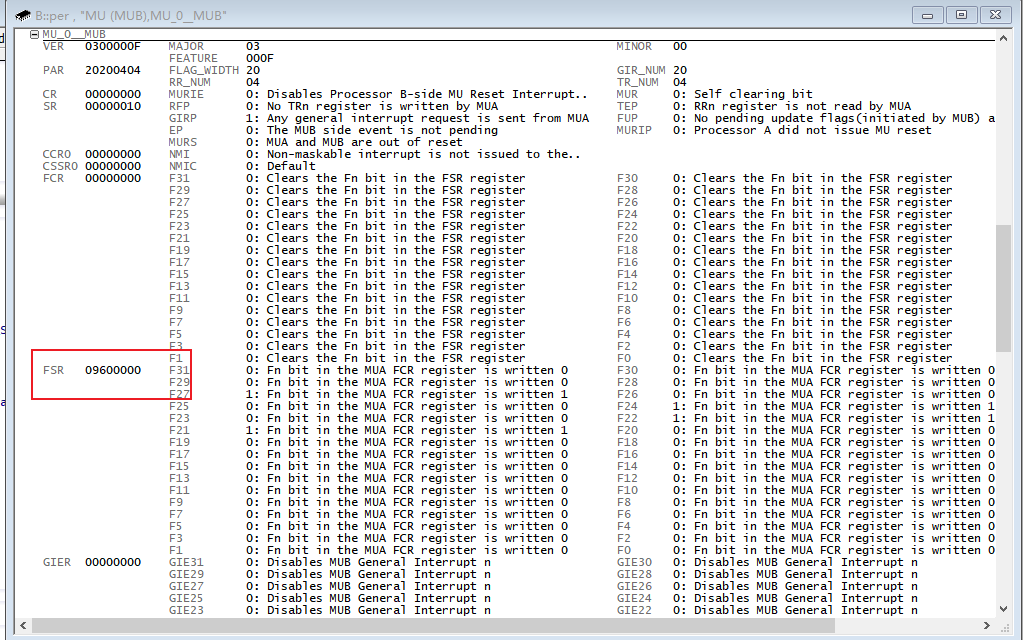Click the MUR Self clearing bit field
This screenshot has height=640, width=1023.
pos(714,95)
